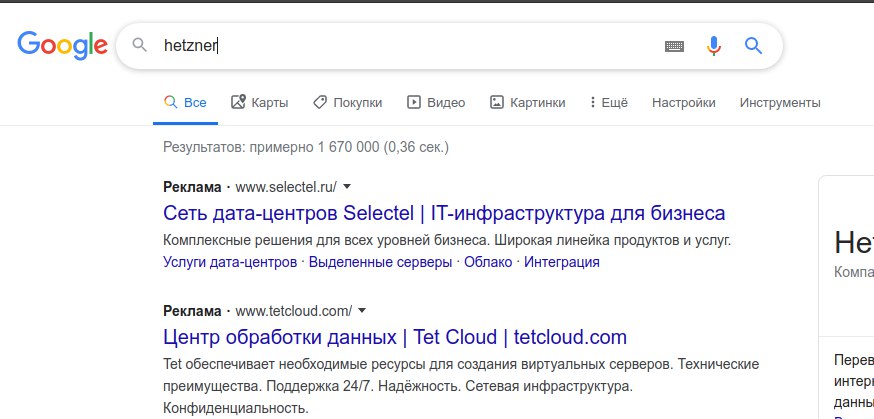Switch to the Картинки tab

pos(527,103)
